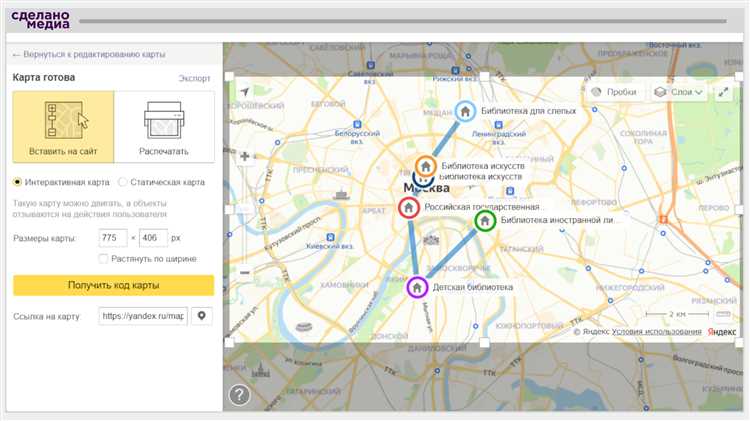The image size is (750, 421).
Task: Click the purple Детская библиотека marker
Action: 417,287
